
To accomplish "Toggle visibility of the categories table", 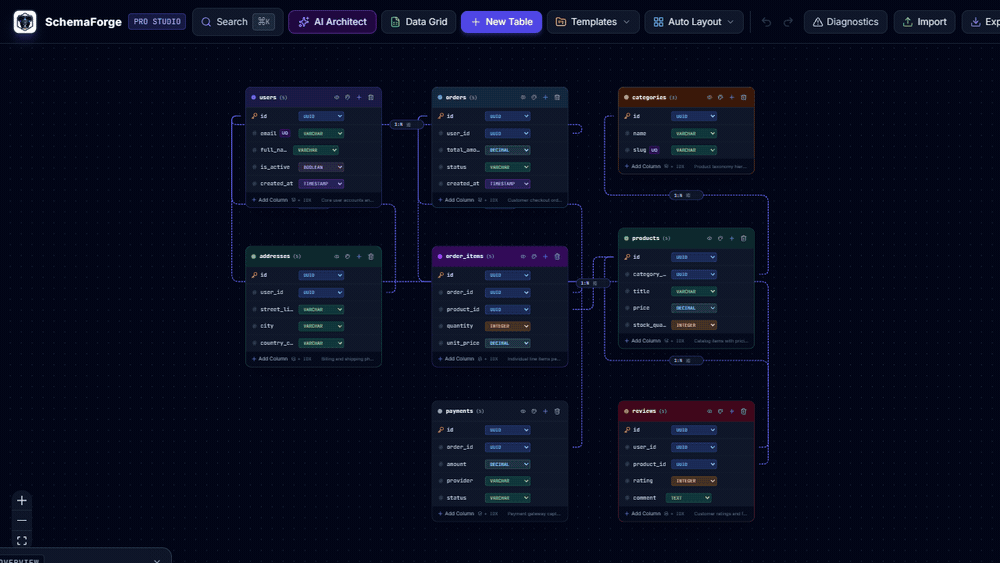I will point(709,98).
